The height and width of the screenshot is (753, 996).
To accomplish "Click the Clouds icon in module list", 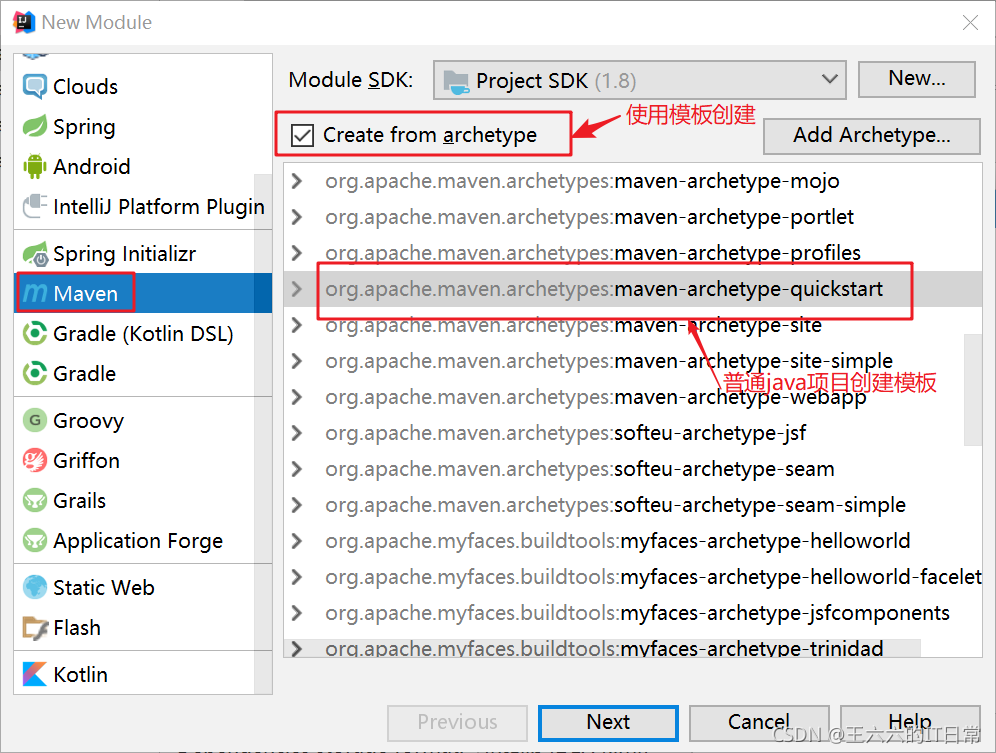I will [x=34, y=86].
